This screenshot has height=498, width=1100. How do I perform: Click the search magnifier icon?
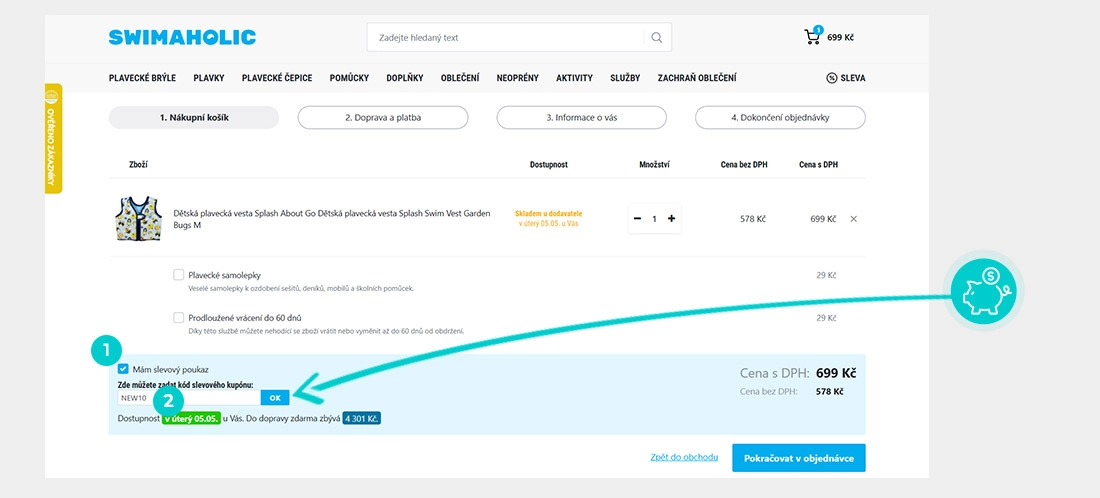click(657, 37)
